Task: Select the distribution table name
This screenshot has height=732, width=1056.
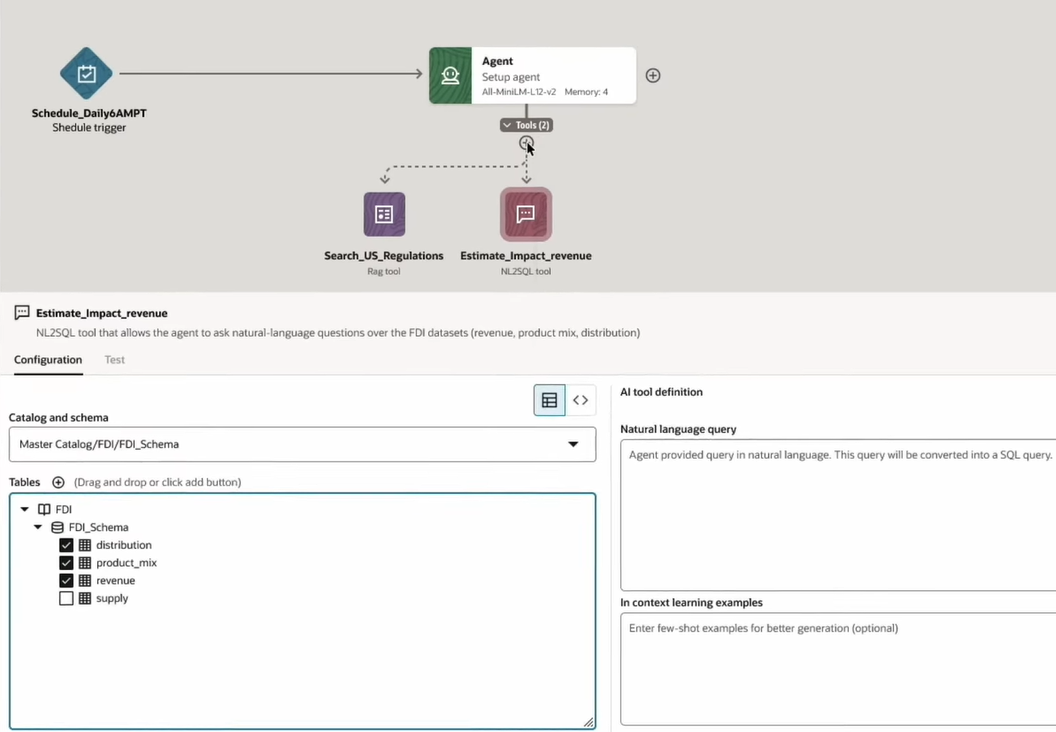Action: point(124,545)
